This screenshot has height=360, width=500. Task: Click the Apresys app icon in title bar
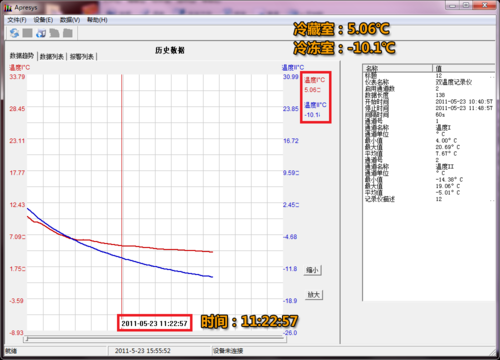pos(8,8)
